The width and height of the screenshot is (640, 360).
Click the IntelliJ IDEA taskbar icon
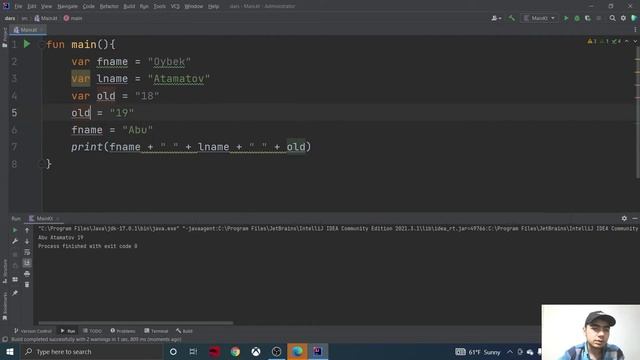(318, 351)
